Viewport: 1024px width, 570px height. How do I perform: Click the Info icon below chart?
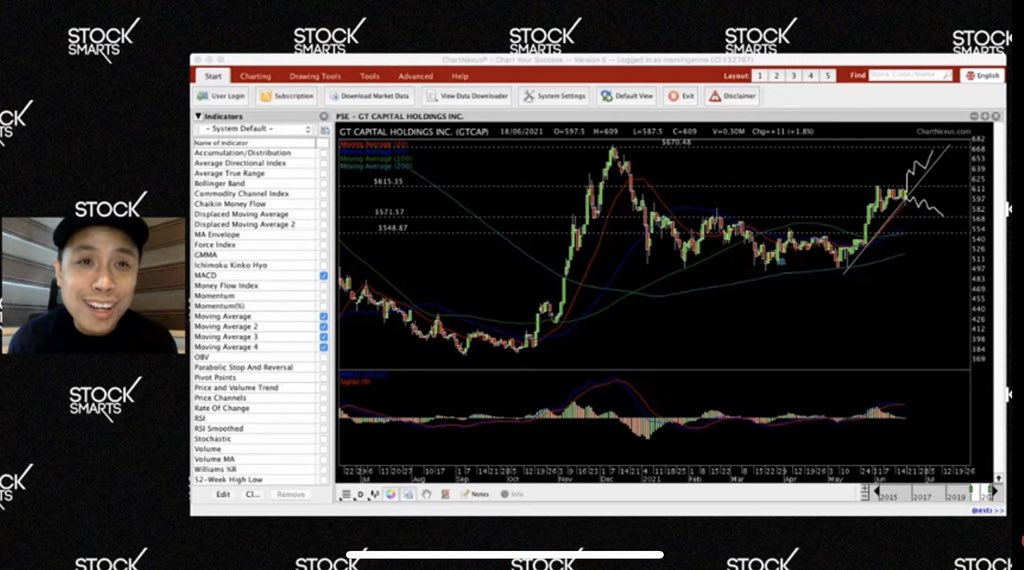[x=512, y=494]
